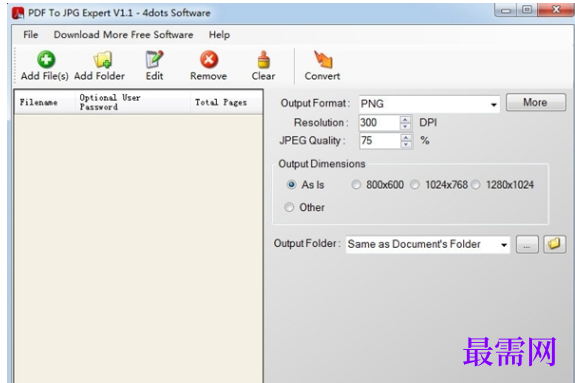Remove selected file with red X icon
This screenshot has width=575, height=383.
pos(209,59)
